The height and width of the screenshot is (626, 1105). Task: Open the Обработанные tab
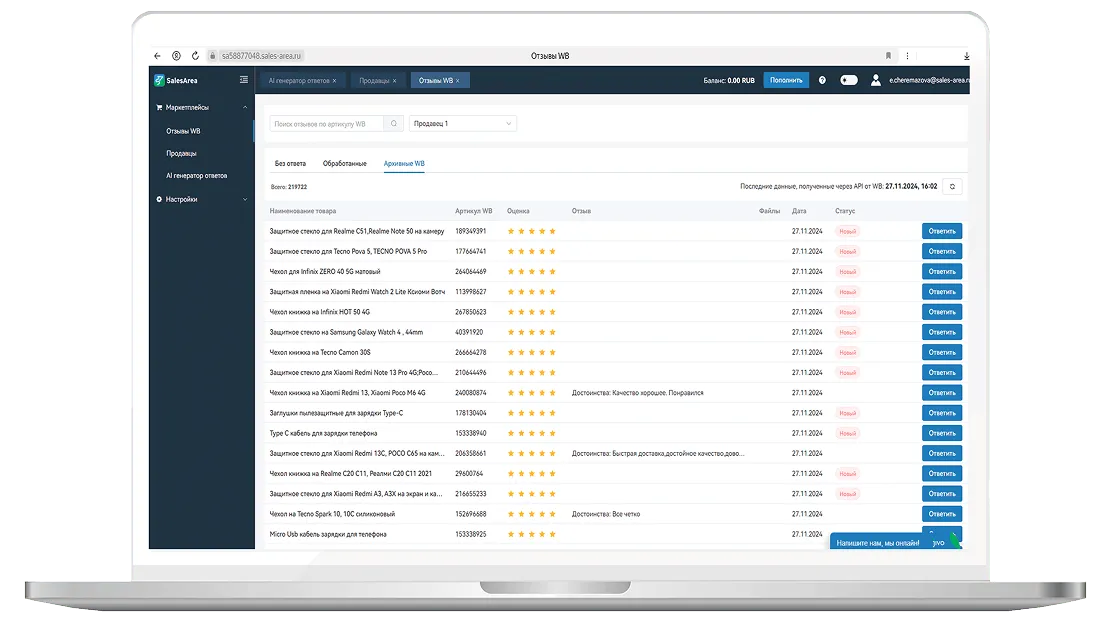pos(345,164)
